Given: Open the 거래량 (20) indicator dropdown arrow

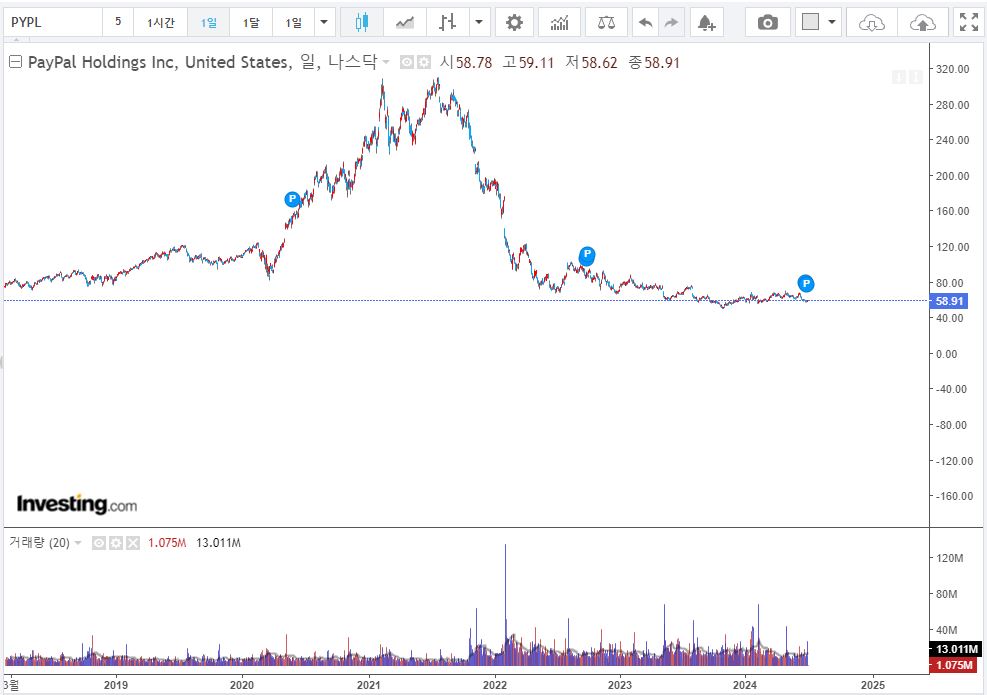Looking at the screenshot, I should point(78,543).
